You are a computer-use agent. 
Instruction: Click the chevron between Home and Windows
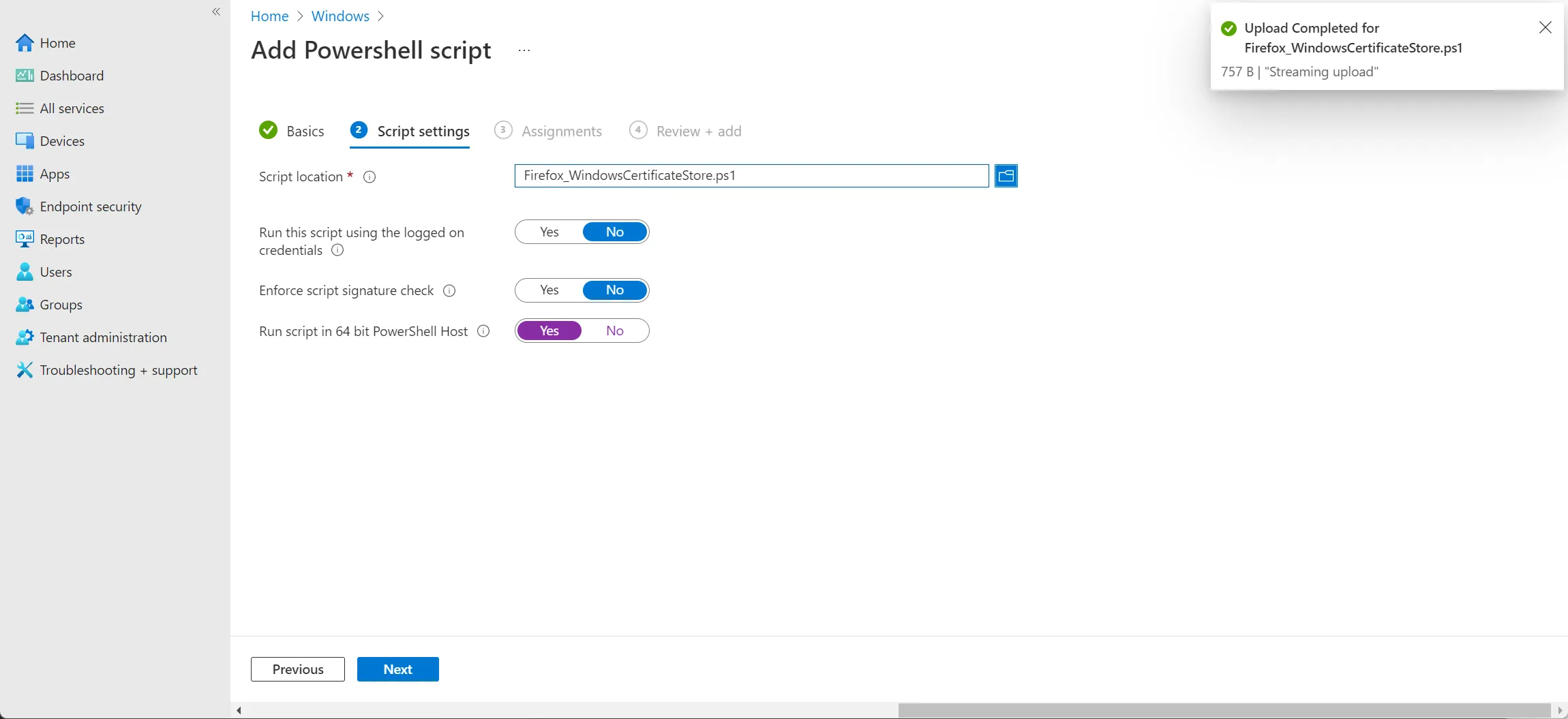point(300,16)
